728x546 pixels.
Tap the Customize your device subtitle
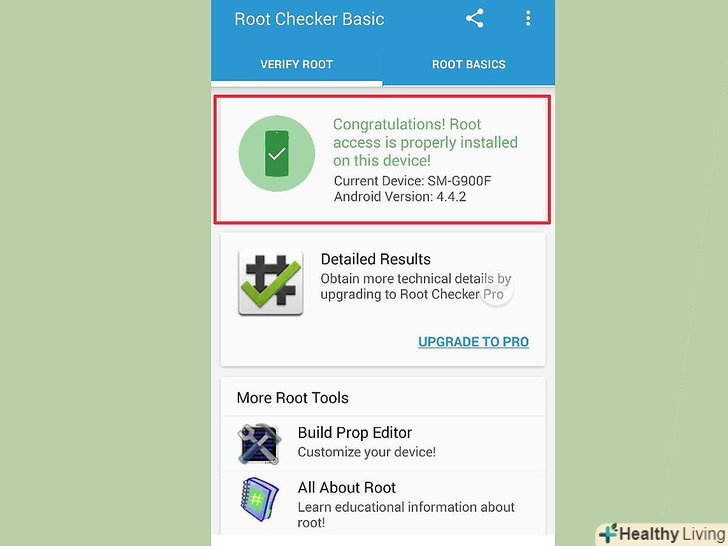[367, 452]
